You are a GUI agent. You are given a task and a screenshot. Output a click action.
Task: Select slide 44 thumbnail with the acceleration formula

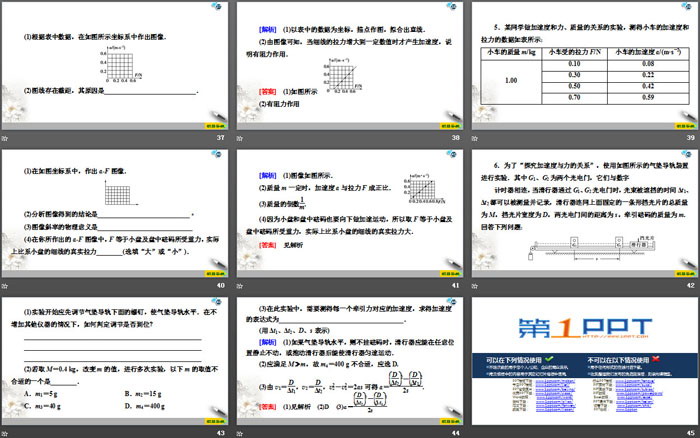[350, 361]
